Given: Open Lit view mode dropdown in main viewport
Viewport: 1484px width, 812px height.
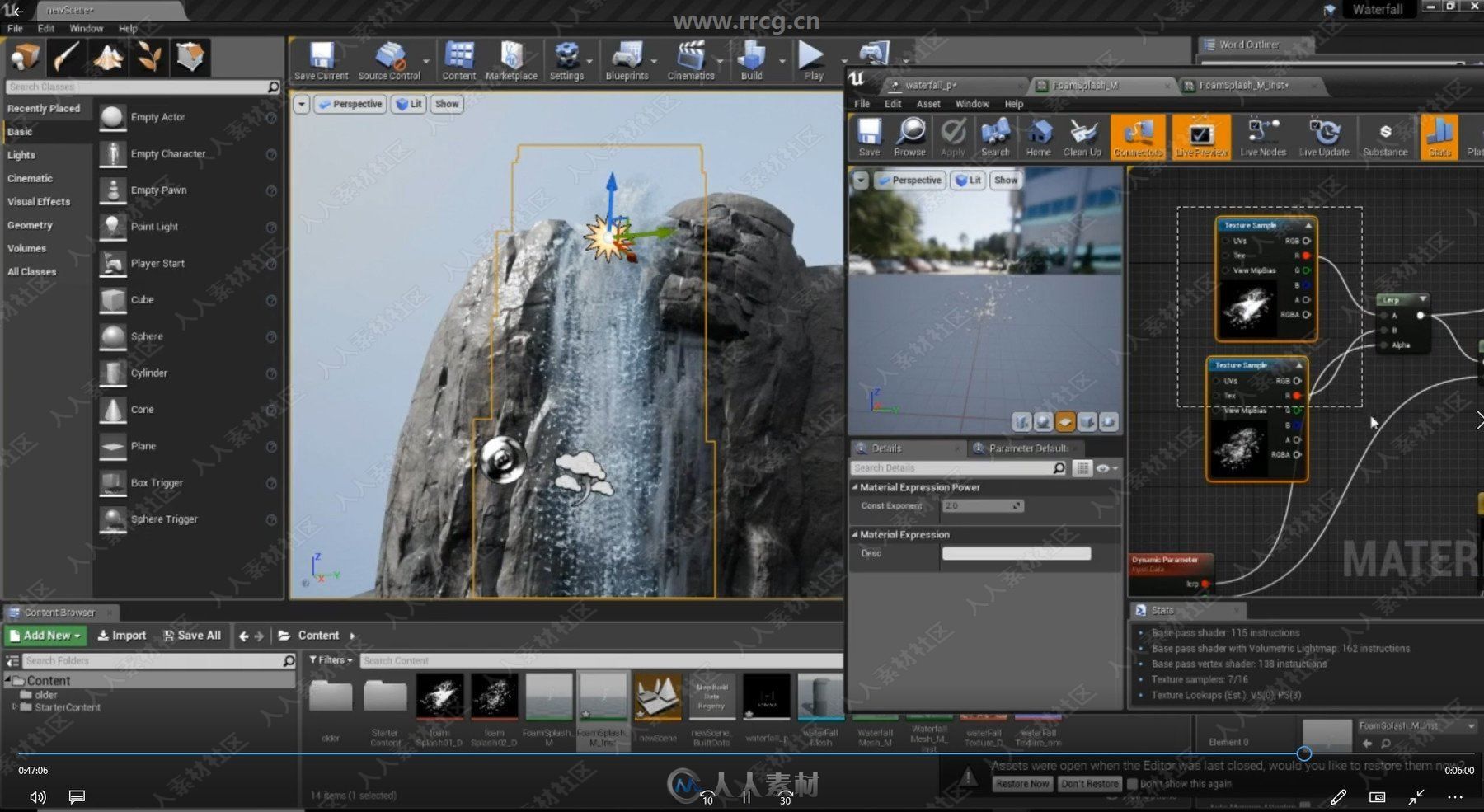Looking at the screenshot, I should [x=409, y=104].
